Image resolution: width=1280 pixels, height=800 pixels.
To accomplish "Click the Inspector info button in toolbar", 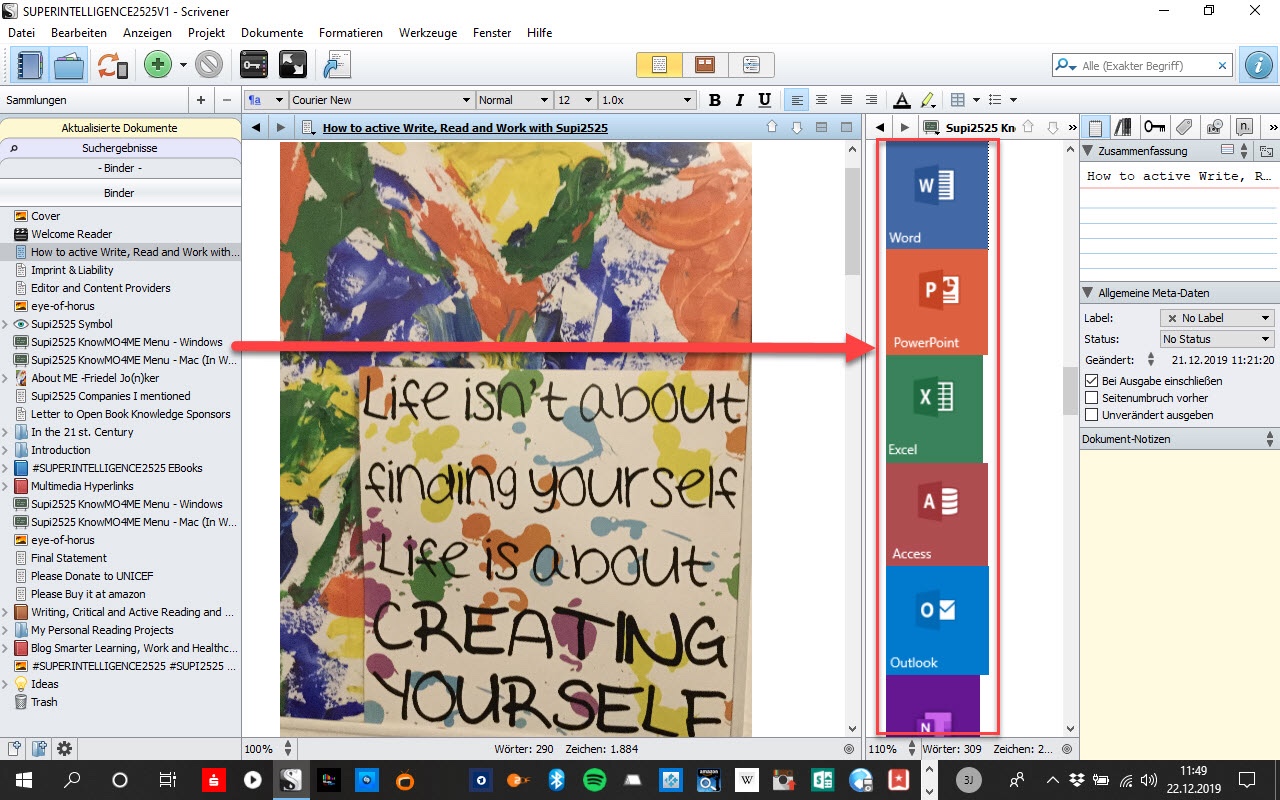I will 1257,65.
